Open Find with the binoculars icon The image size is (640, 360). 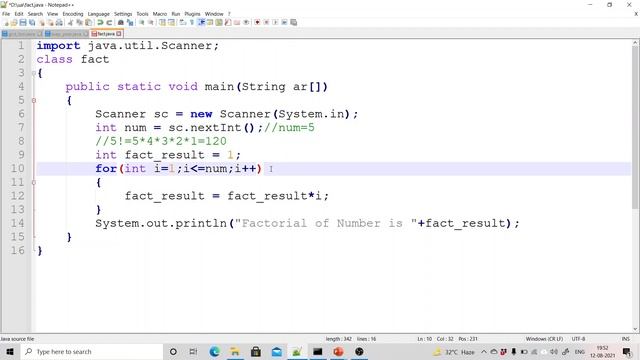[120, 22]
